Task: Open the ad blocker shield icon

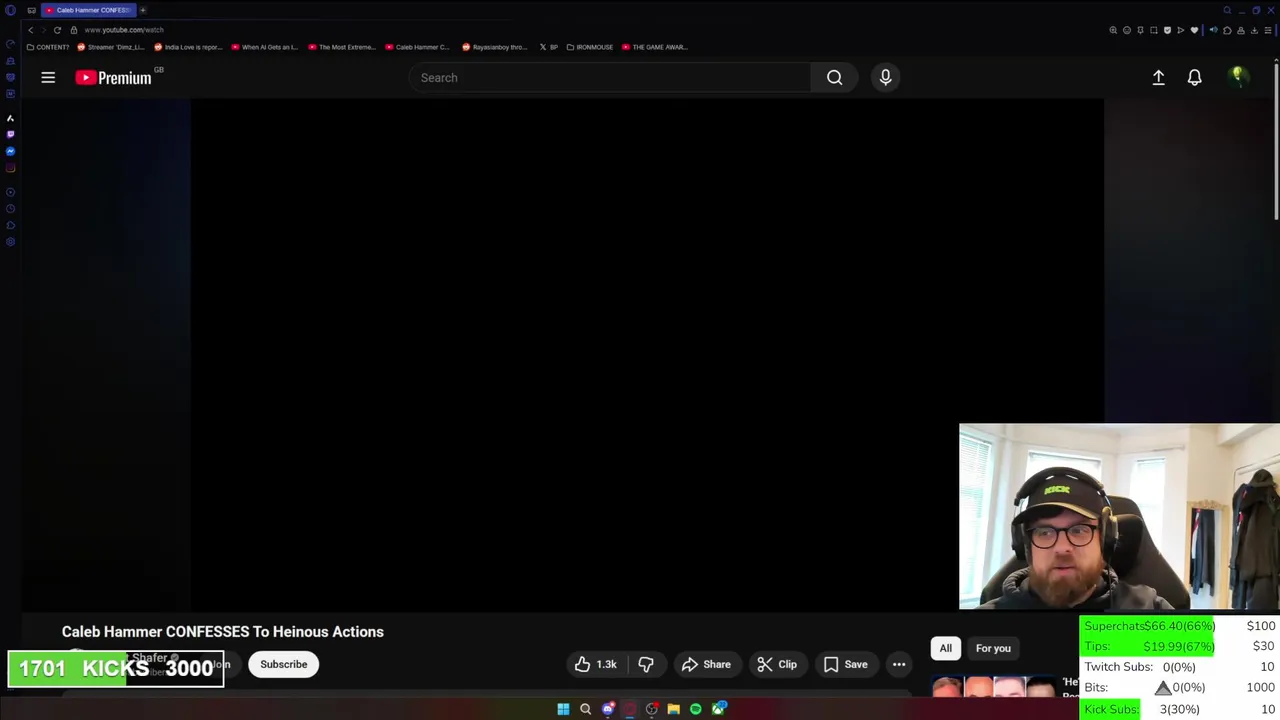Action: pyautogui.click(x=1167, y=30)
